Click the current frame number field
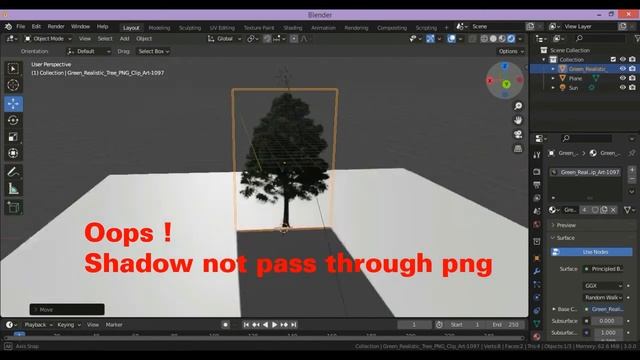 [414, 325]
